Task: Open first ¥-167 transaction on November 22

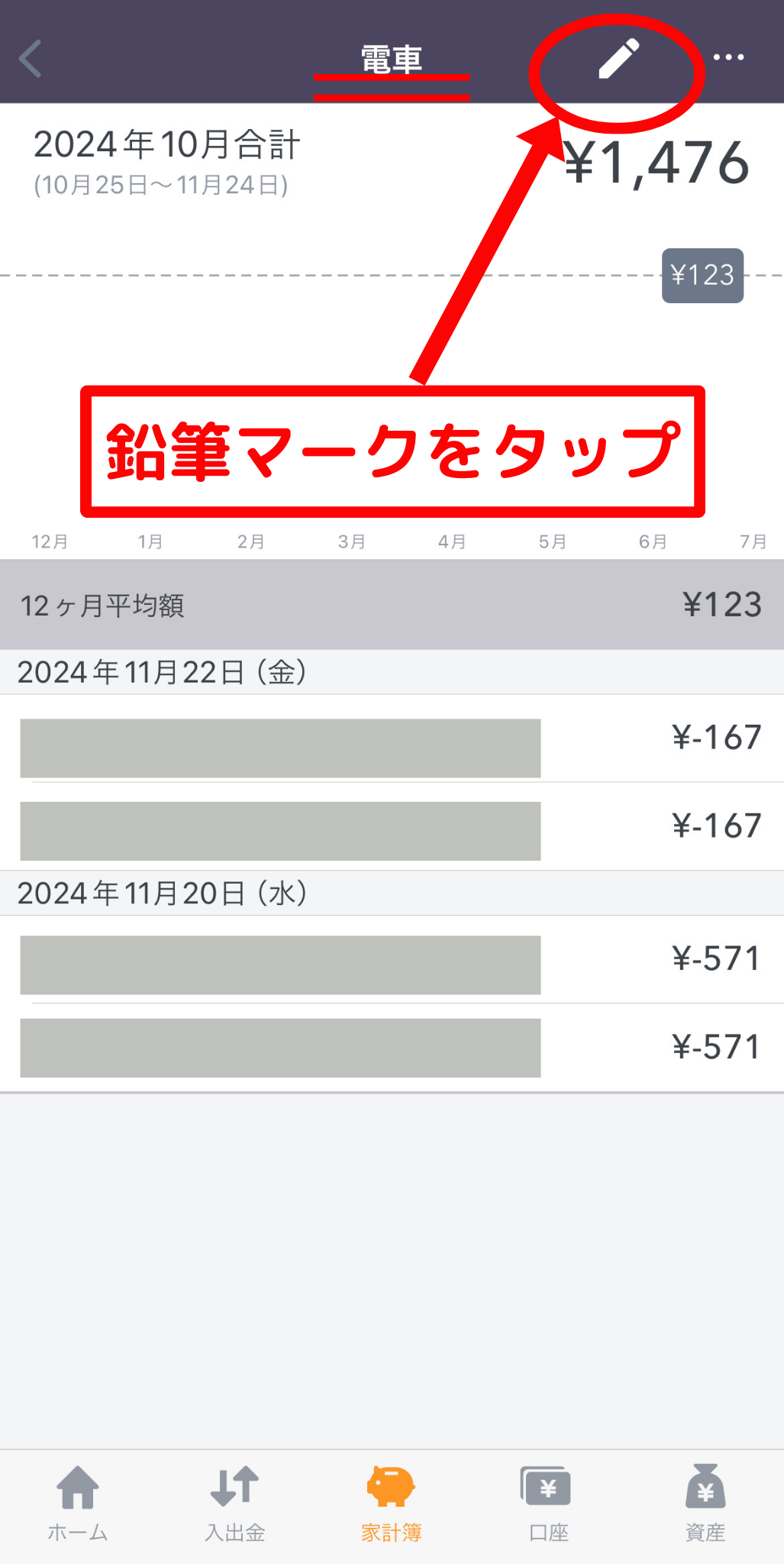Action: pos(392,738)
